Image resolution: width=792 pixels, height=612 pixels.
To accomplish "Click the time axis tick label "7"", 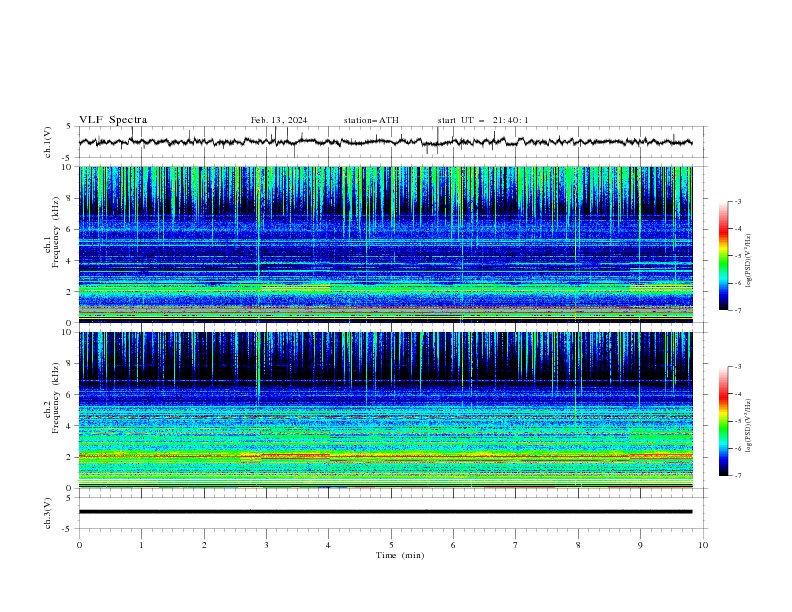I will point(516,545).
